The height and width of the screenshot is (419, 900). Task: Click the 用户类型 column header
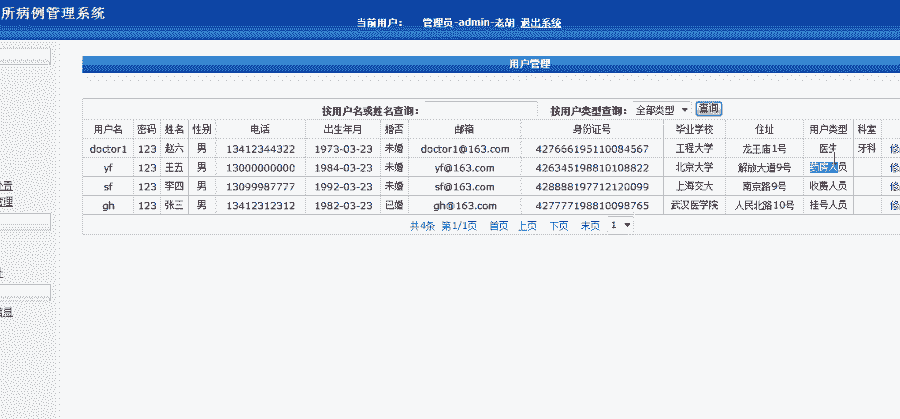click(828, 130)
